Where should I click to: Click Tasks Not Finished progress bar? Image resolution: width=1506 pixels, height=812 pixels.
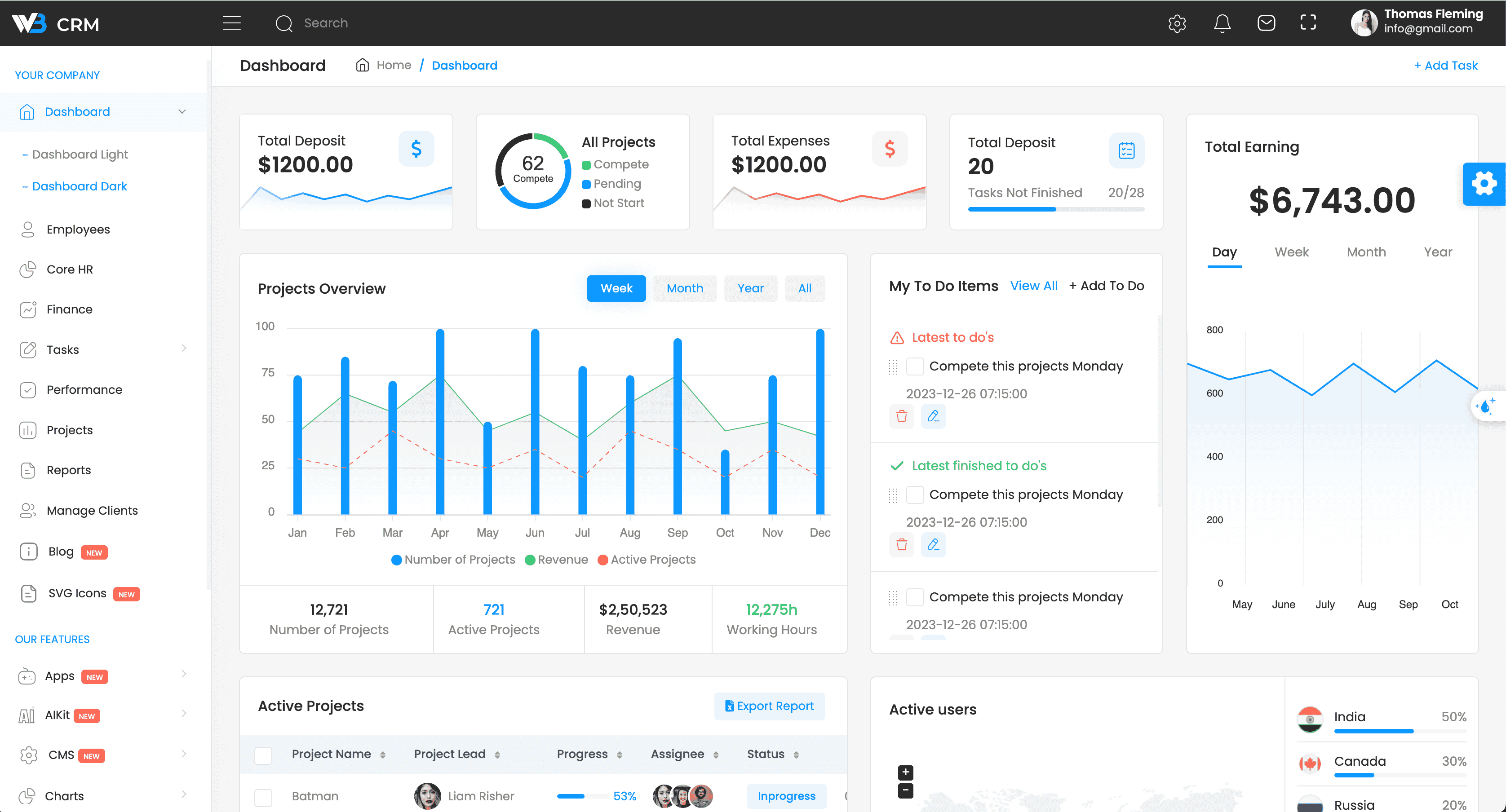[1056, 209]
